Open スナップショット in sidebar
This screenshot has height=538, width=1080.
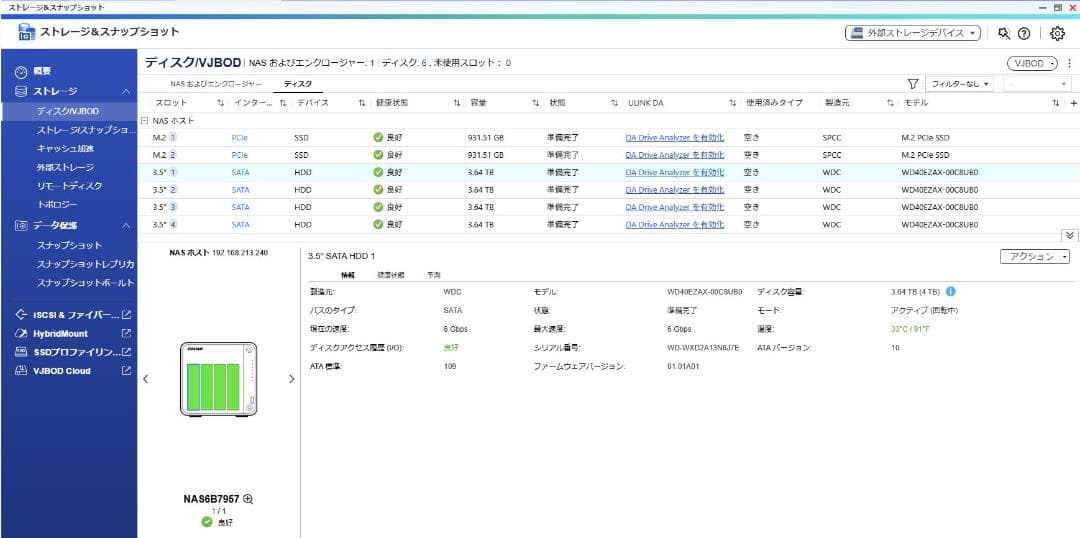click(70, 245)
